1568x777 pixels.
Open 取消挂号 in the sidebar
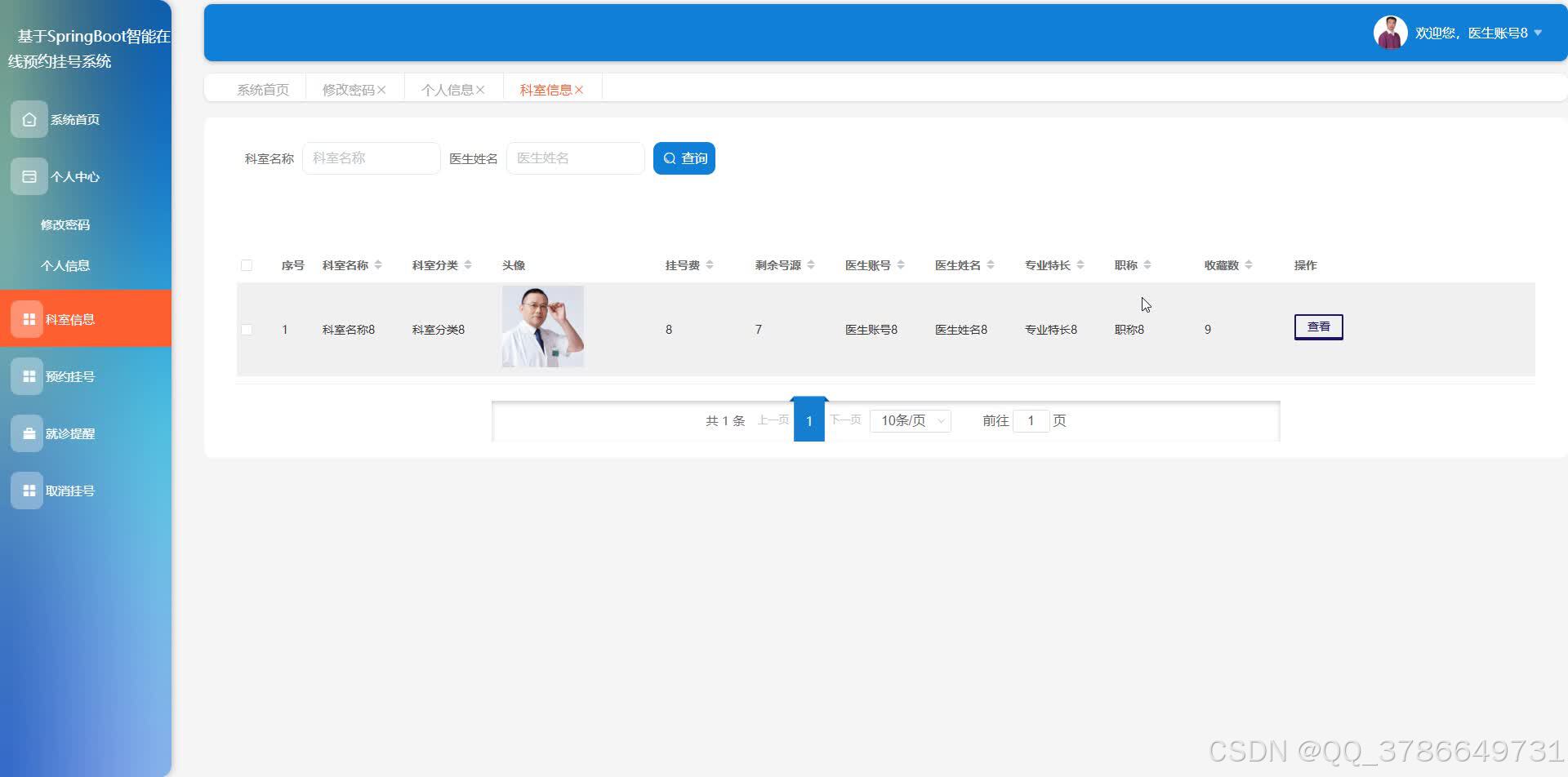click(86, 491)
